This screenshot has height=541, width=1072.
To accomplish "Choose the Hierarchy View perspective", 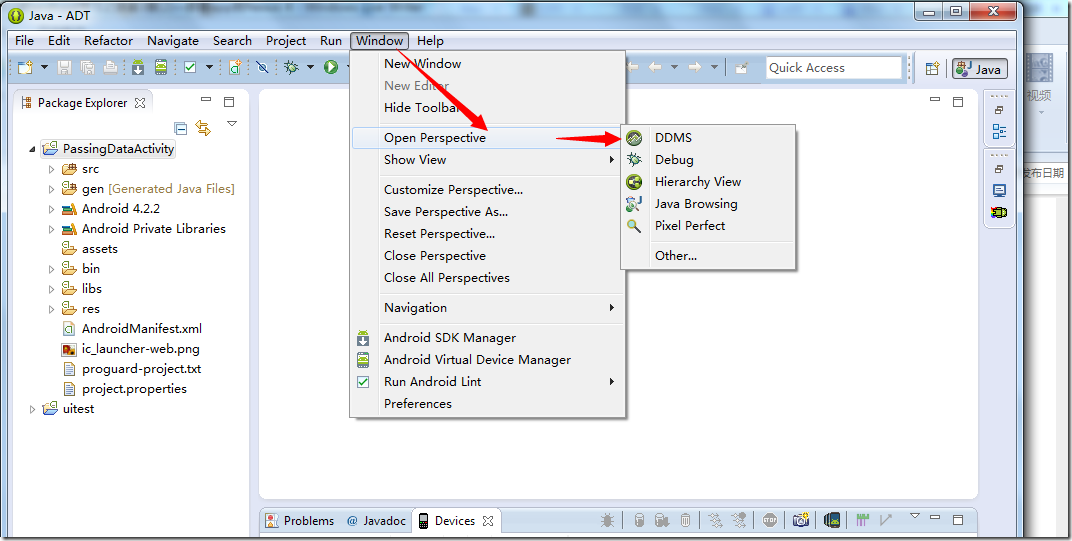I will coord(708,181).
